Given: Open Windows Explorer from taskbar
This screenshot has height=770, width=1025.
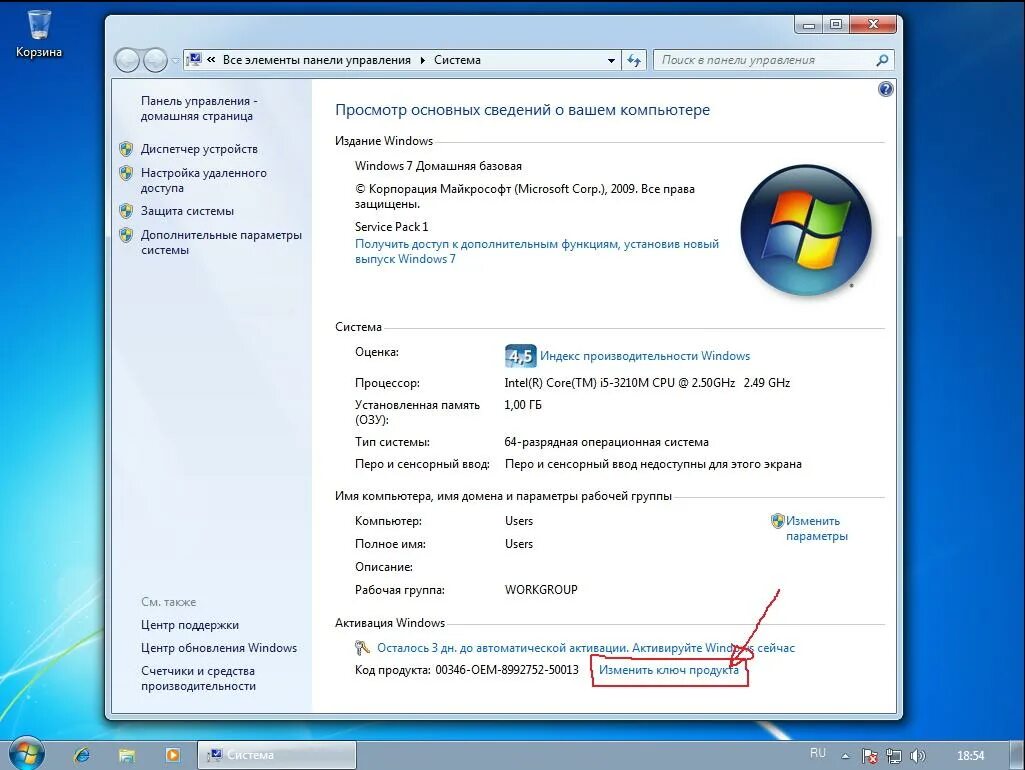Looking at the screenshot, I should click(127, 755).
